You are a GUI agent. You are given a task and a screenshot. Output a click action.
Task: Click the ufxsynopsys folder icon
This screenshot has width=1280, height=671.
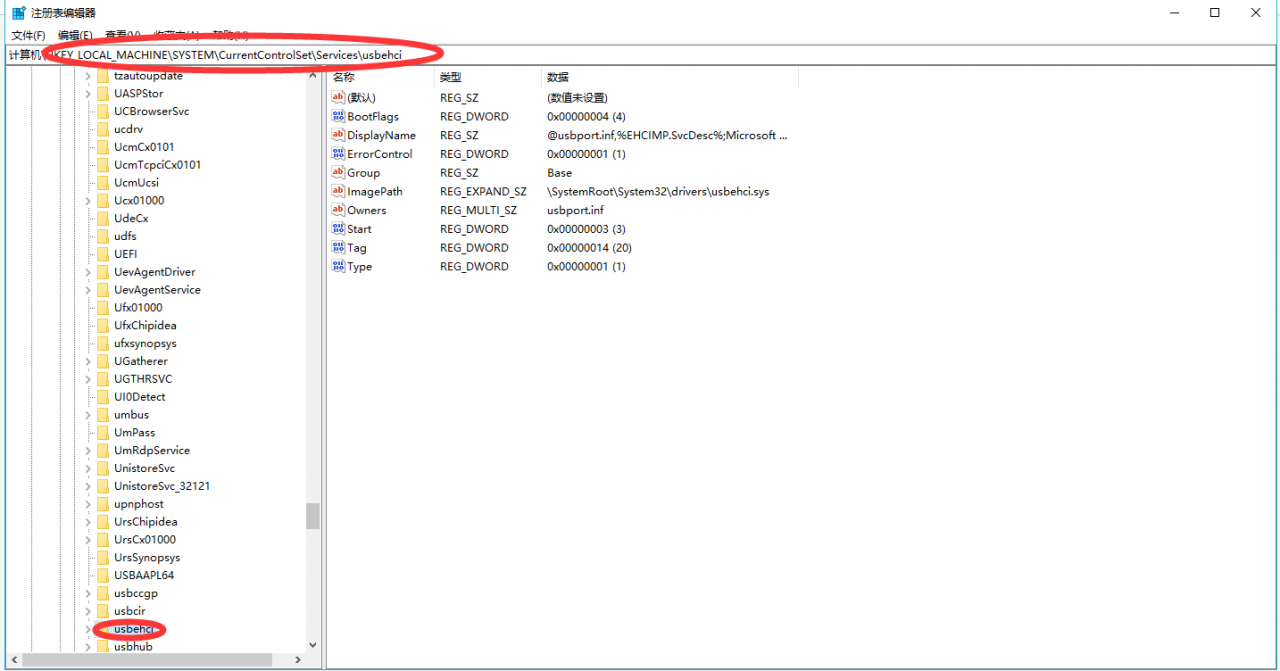click(x=101, y=343)
